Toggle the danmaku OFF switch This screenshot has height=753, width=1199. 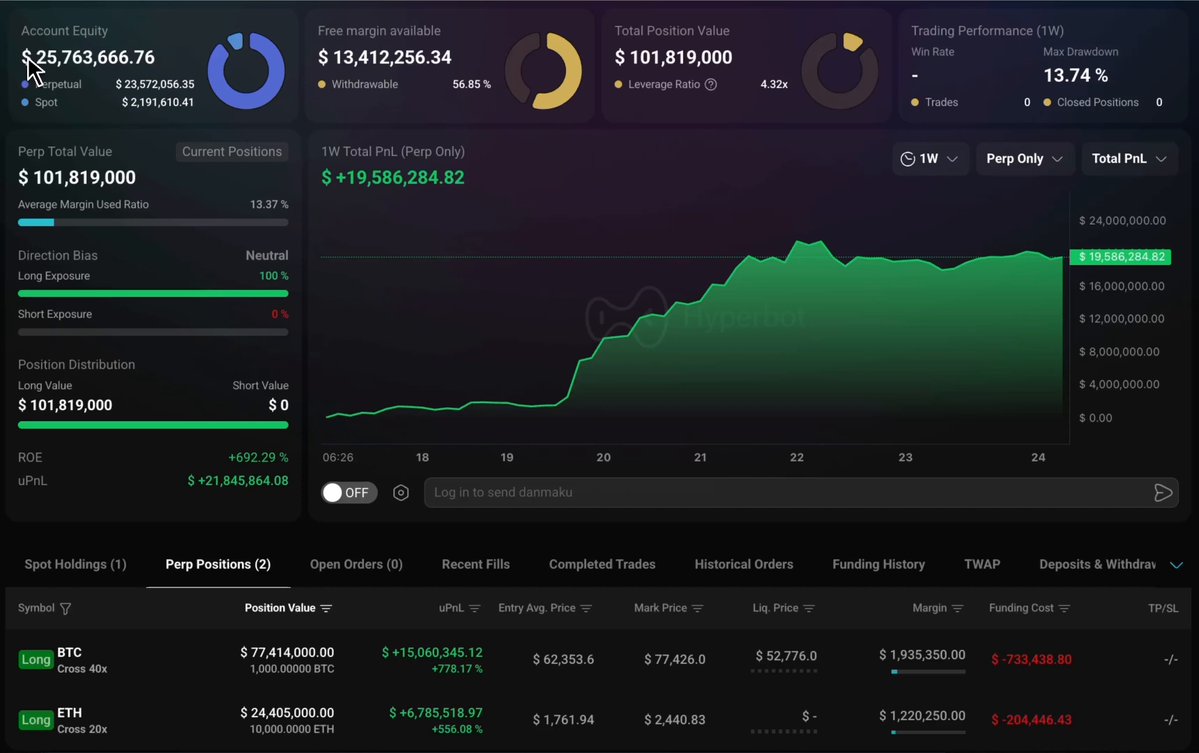(x=349, y=492)
